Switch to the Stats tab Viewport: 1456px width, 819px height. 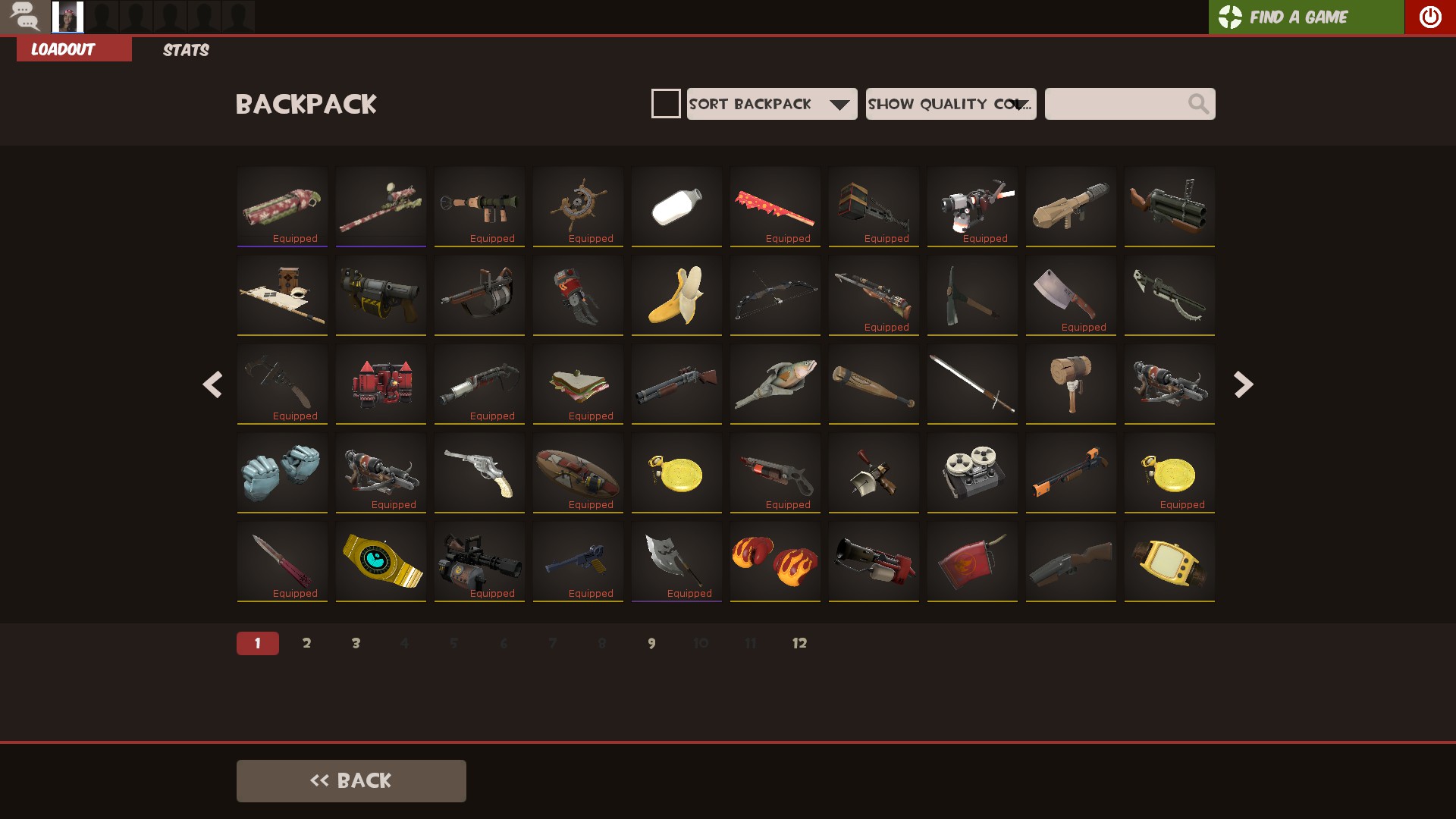tap(186, 50)
